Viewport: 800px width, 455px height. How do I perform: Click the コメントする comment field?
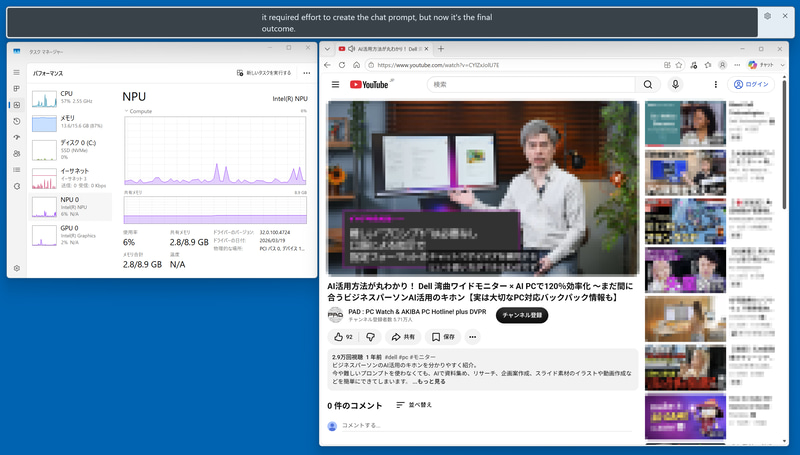pos(487,425)
